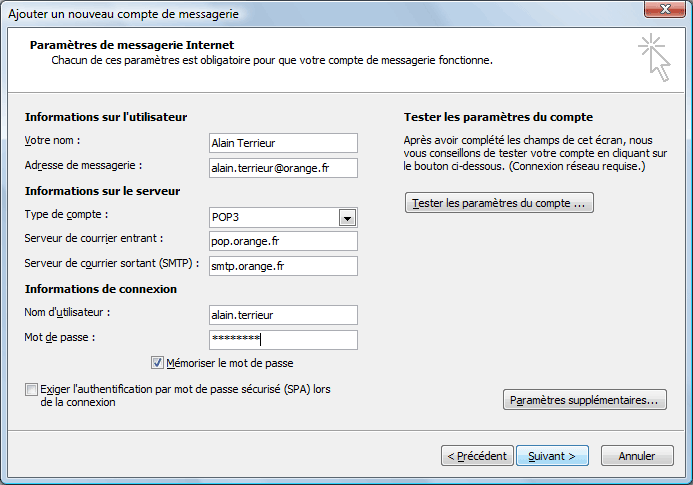693x485 pixels.
Task: Click the cursor wizard icon in header
Action: coord(655,57)
